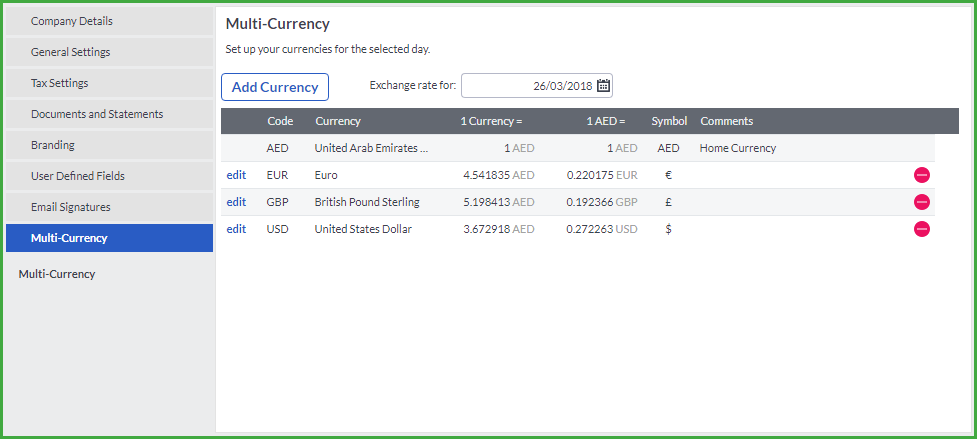Click the 5.198413 AED rate value
Screen dimensions: 977x439
tap(499, 202)
